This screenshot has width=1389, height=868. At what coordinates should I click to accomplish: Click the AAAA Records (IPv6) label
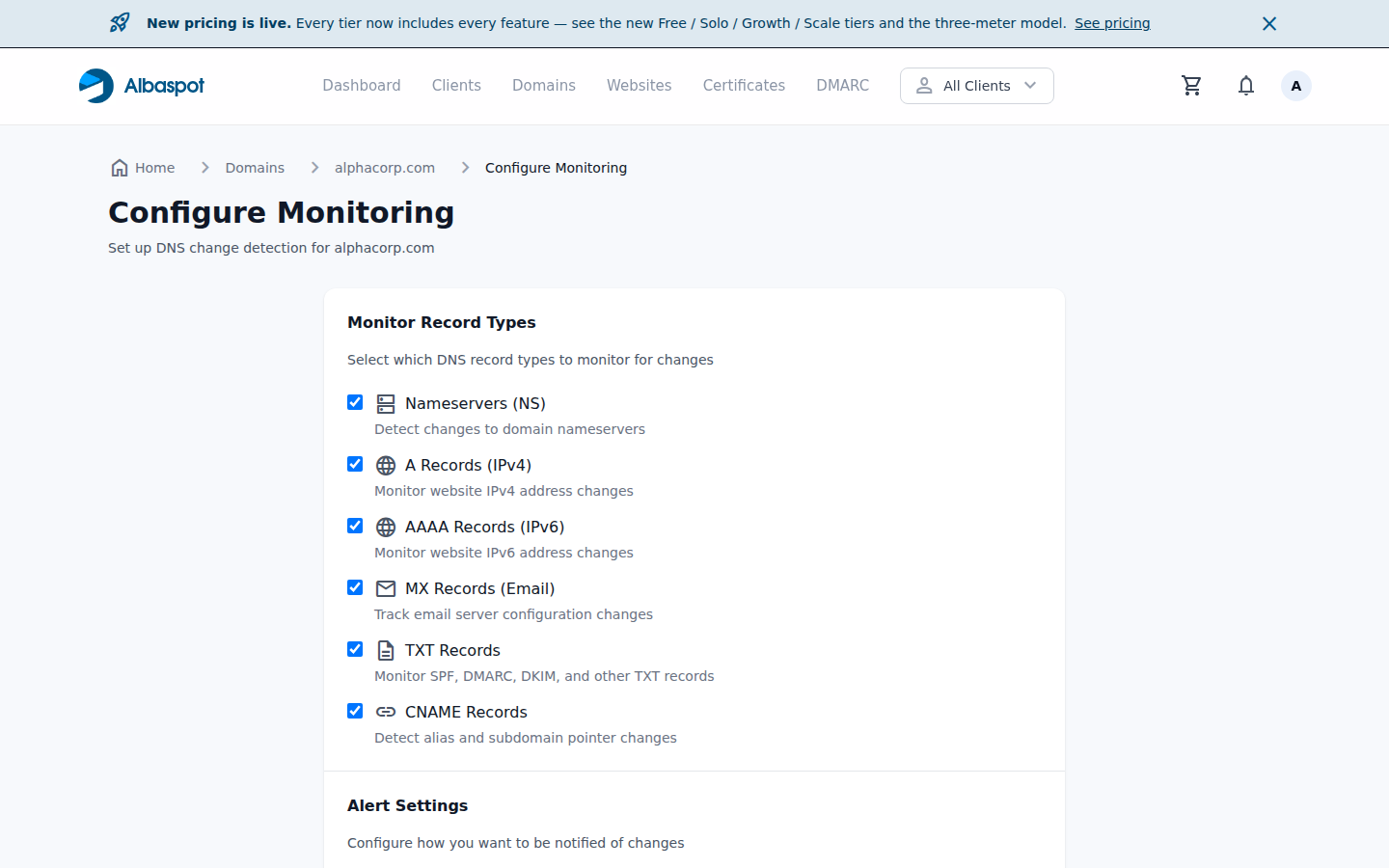[x=484, y=527]
